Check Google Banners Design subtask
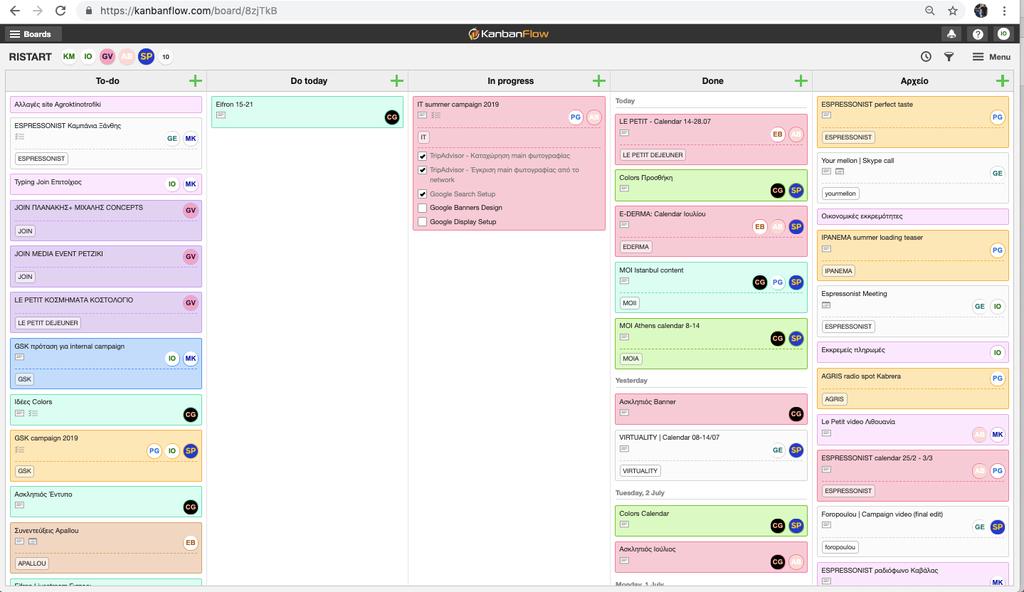The image size is (1024, 592). (423, 208)
